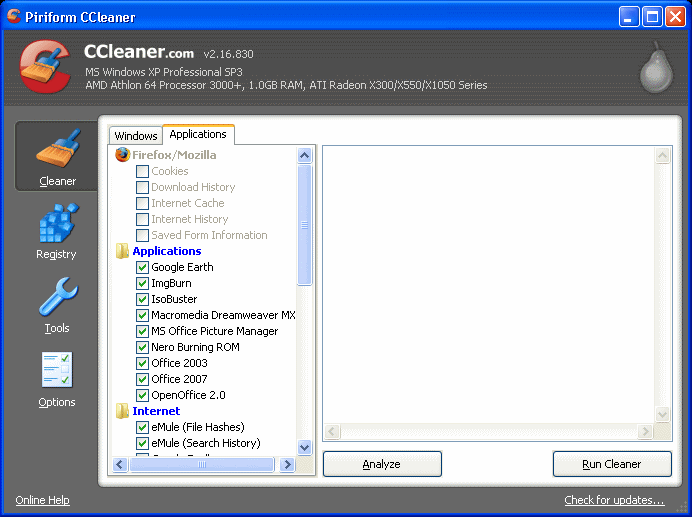Click the application list scroll left arrow
The width and height of the screenshot is (692, 517).
coord(120,464)
